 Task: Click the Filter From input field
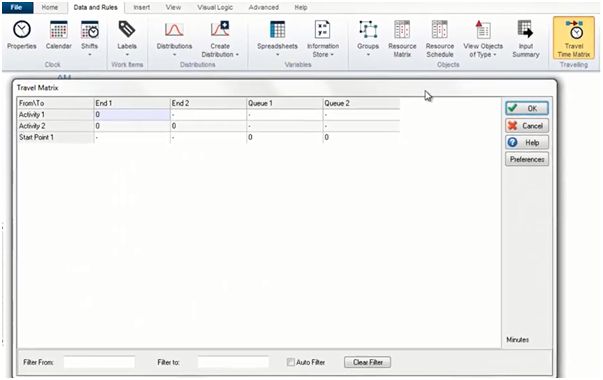(x=99, y=362)
